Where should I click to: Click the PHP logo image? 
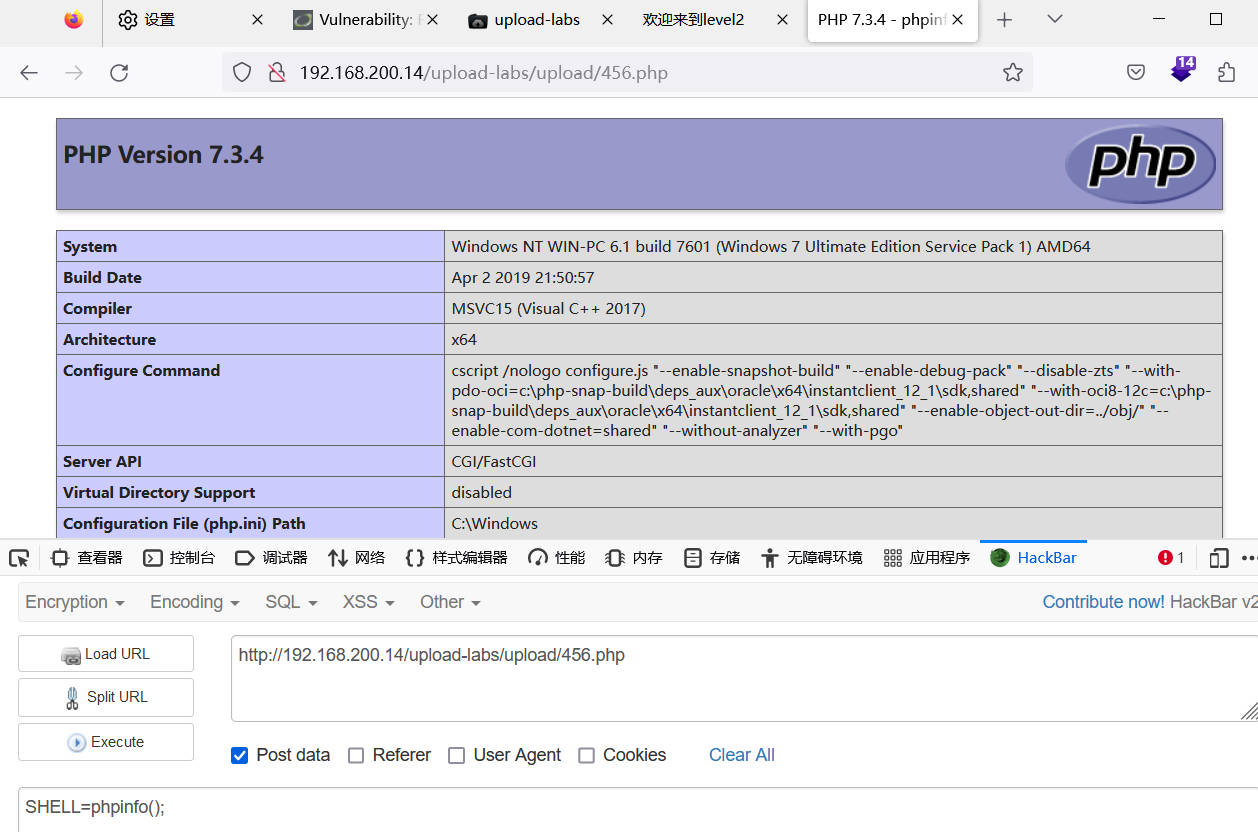1140,164
